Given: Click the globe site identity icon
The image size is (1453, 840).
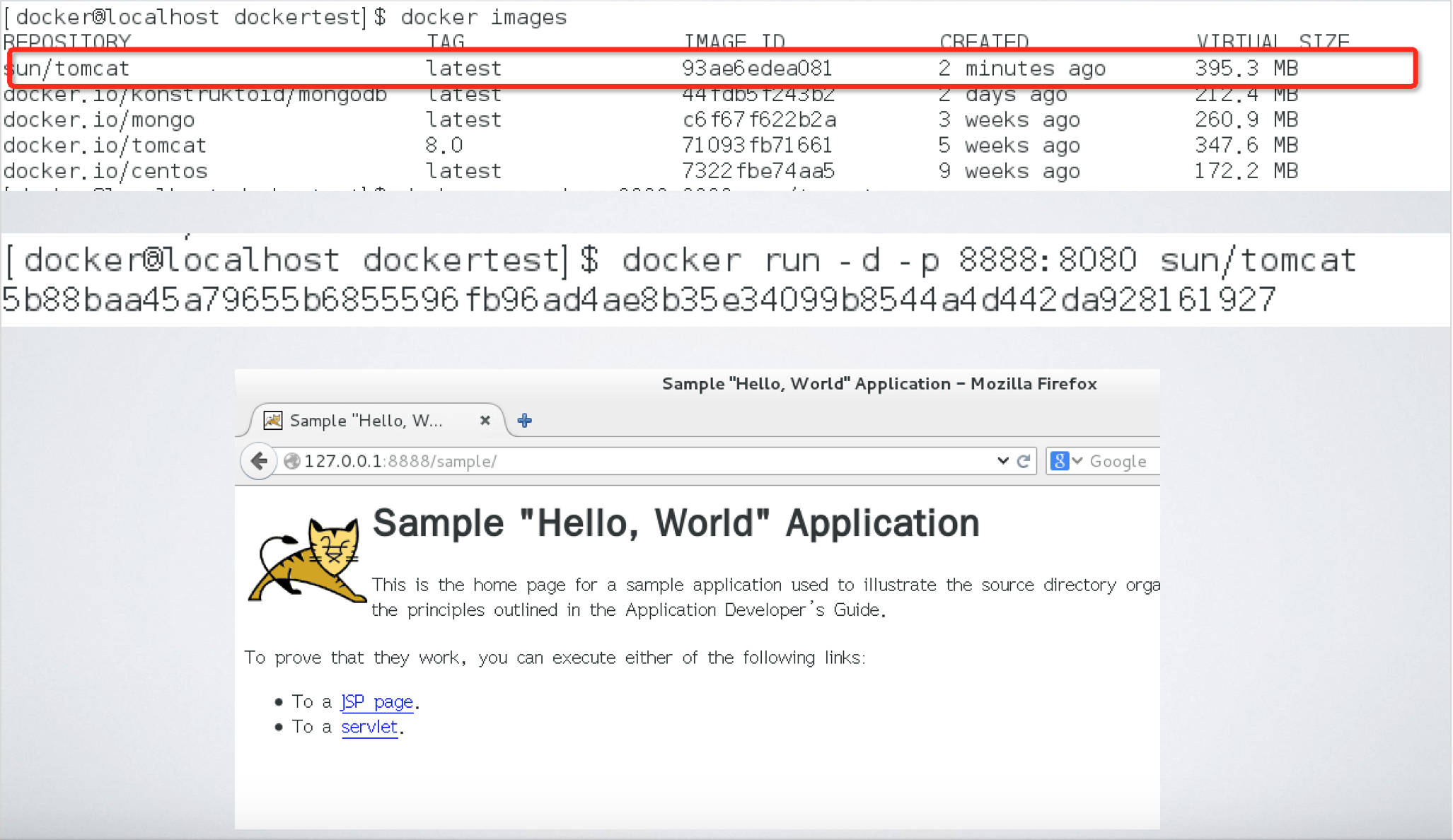Looking at the screenshot, I should tap(291, 461).
